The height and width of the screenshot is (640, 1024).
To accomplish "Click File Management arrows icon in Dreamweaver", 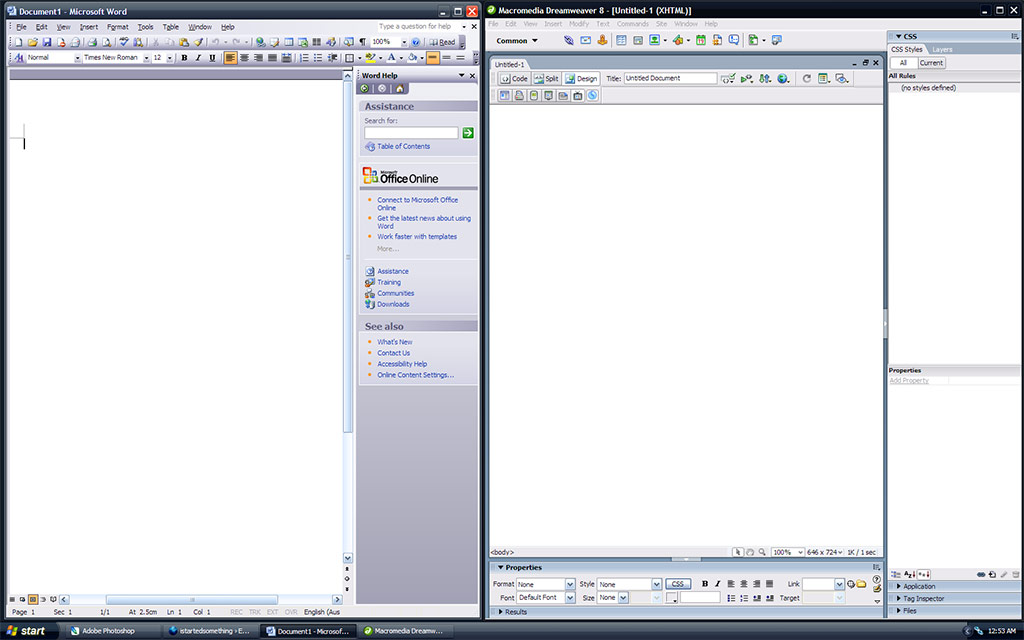I will (x=765, y=78).
